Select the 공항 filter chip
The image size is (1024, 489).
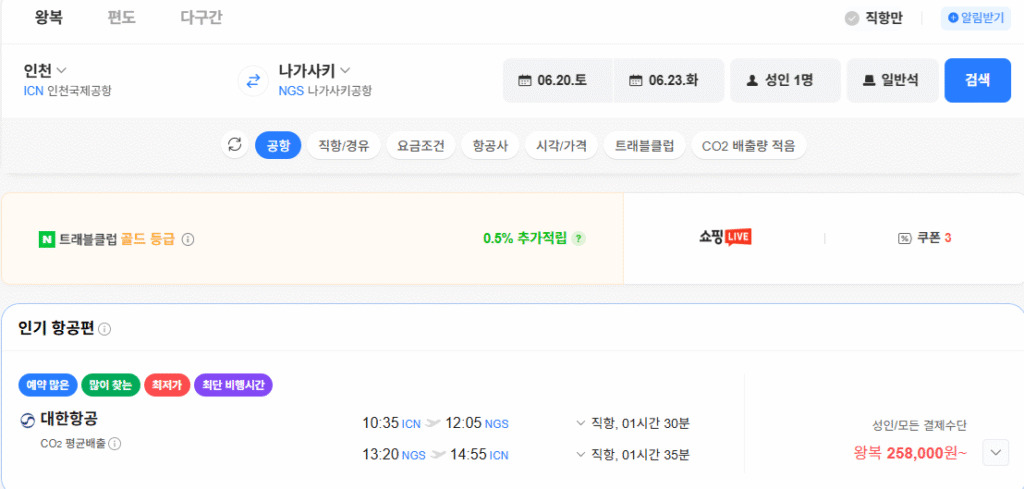pyautogui.click(x=278, y=145)
